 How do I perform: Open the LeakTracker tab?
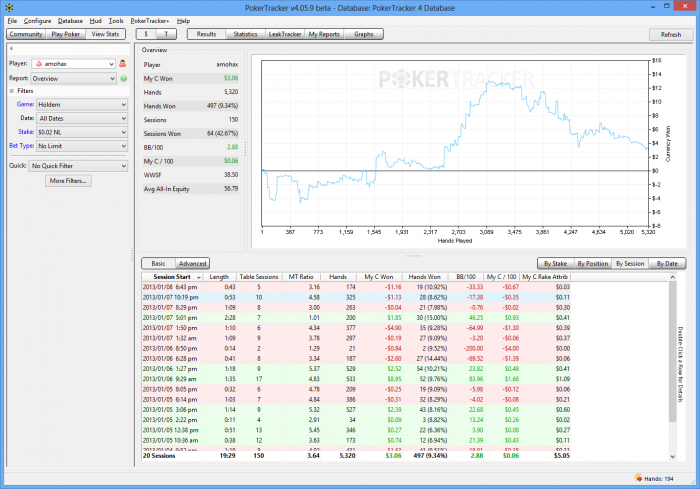click(x=285, y=34)
